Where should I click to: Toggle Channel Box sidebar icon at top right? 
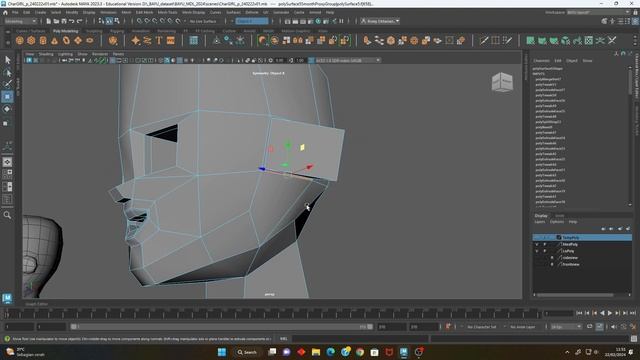[635, 21]
